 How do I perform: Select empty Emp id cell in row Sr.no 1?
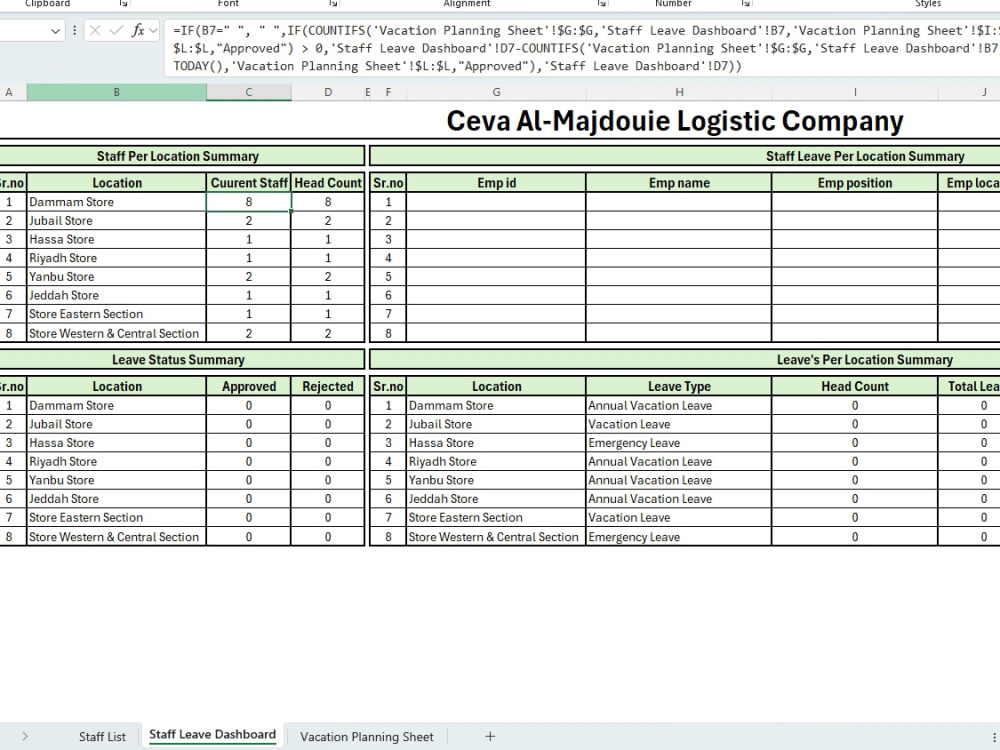pyautogui.click(x=496, y=202)
